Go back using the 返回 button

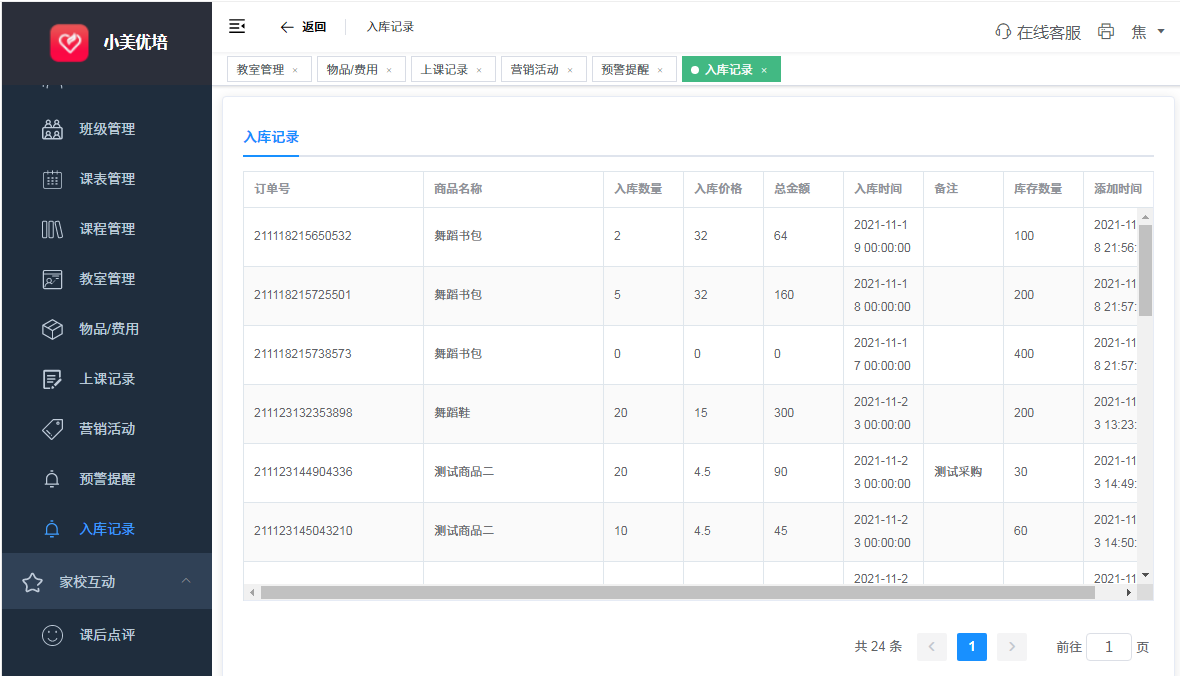303,27
